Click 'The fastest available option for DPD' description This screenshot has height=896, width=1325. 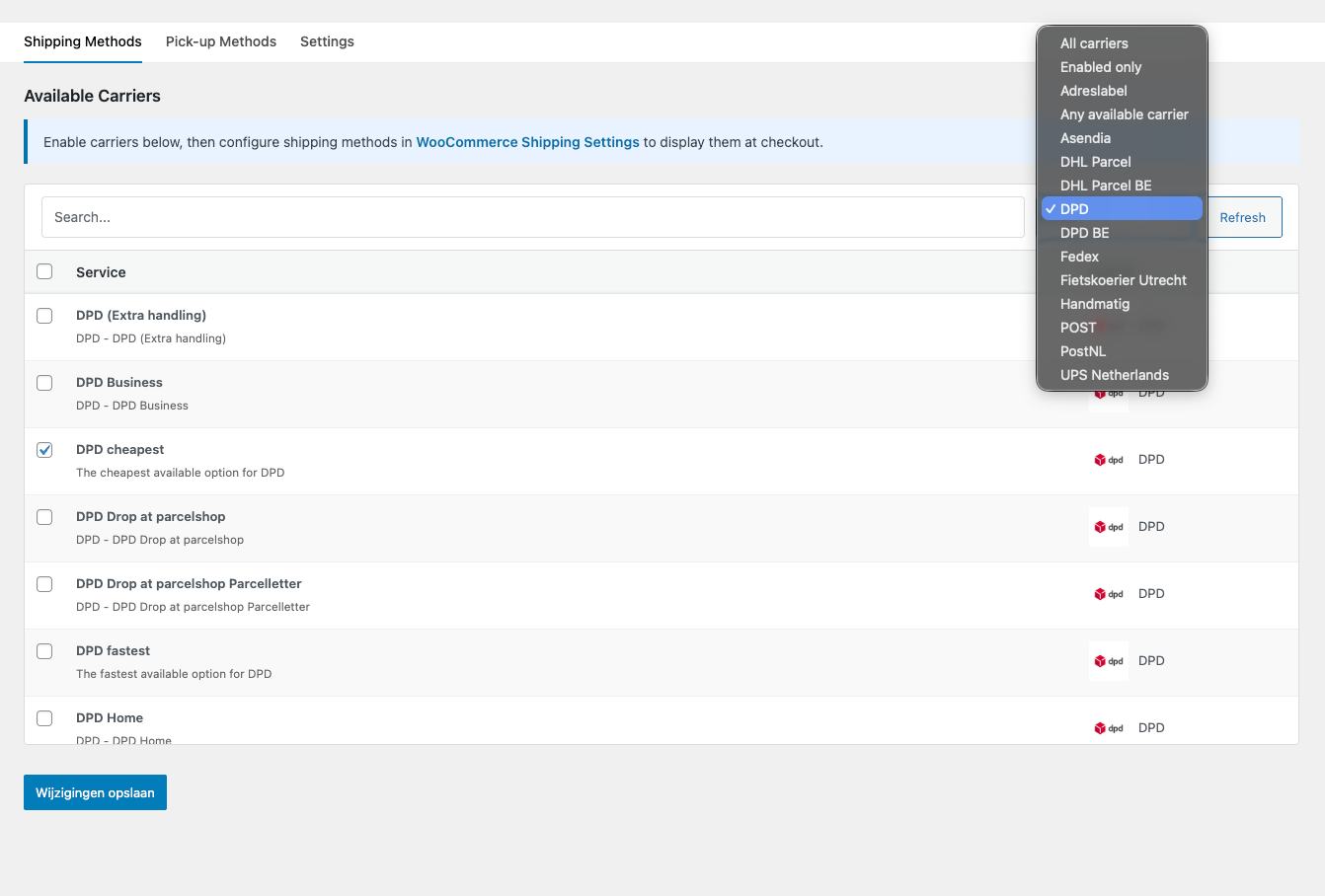click(174, 674)
